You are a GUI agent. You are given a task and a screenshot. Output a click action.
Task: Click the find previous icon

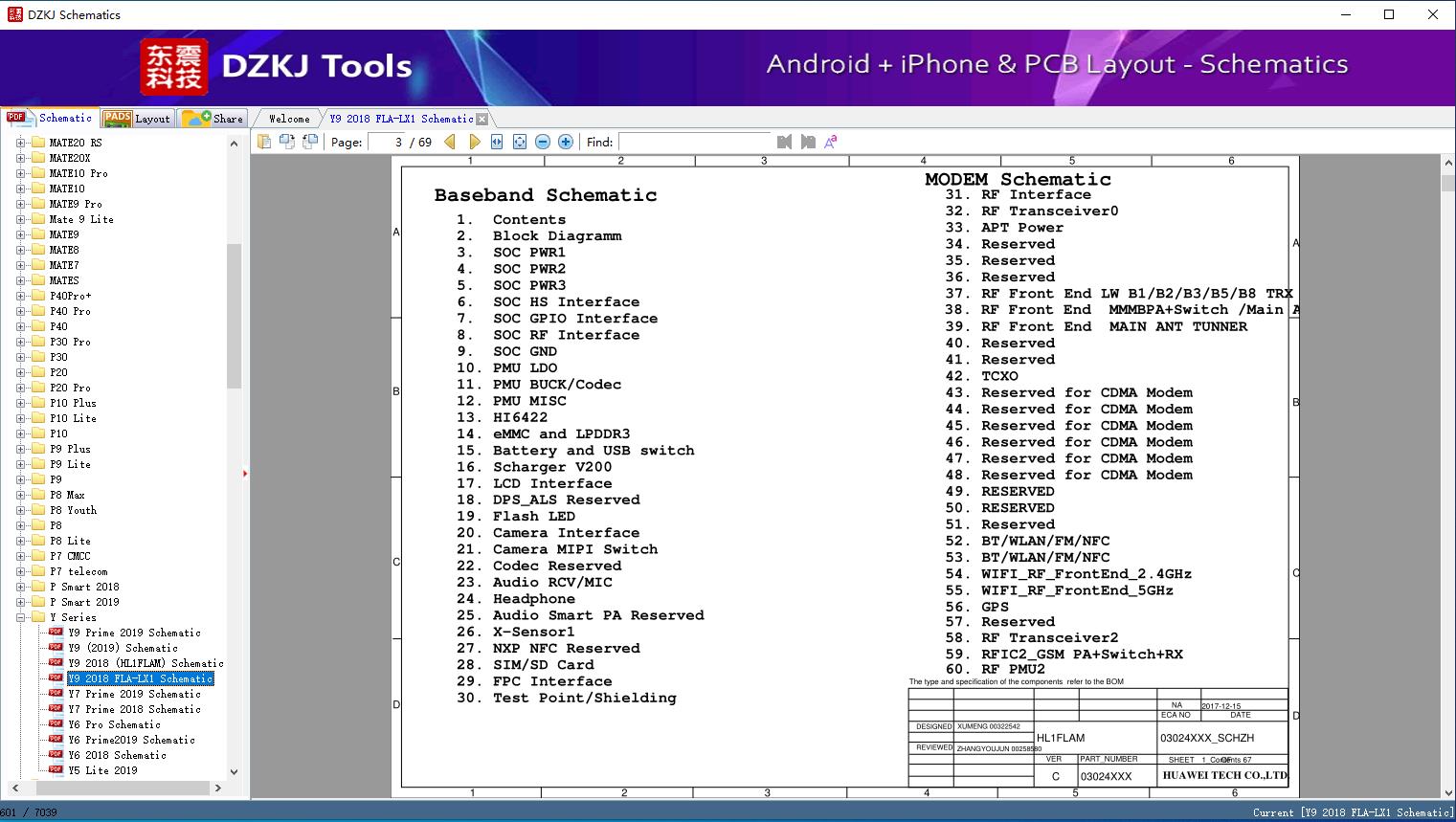pos(785,142)
